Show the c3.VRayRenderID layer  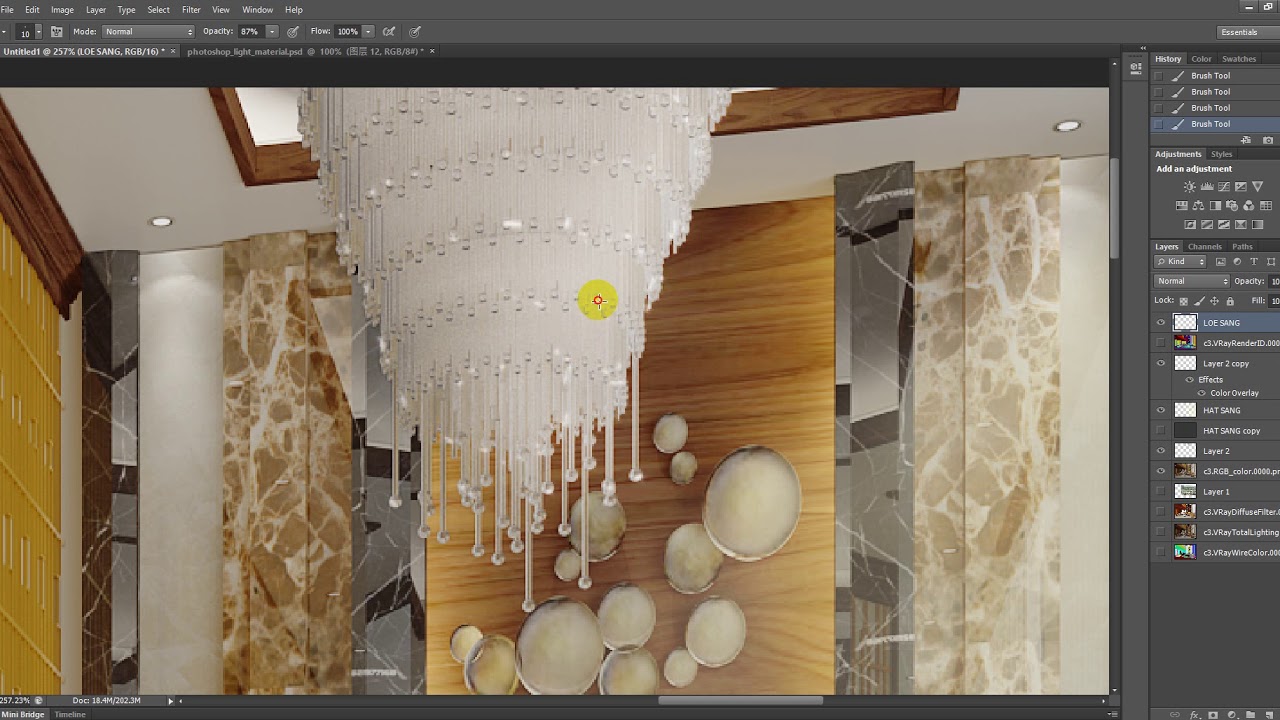(x=1161, y=343)
